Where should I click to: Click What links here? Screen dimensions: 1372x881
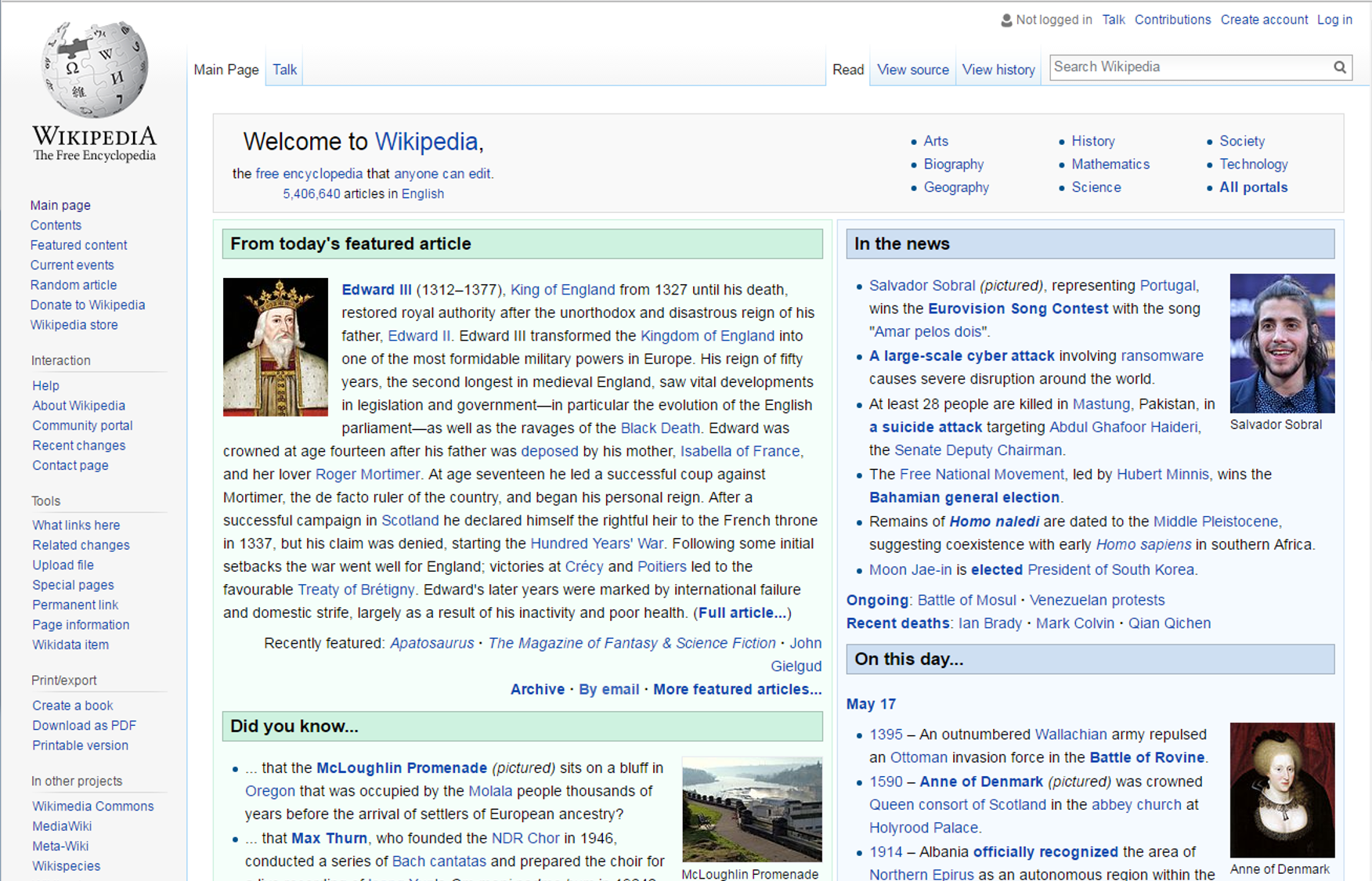[76, 525]
